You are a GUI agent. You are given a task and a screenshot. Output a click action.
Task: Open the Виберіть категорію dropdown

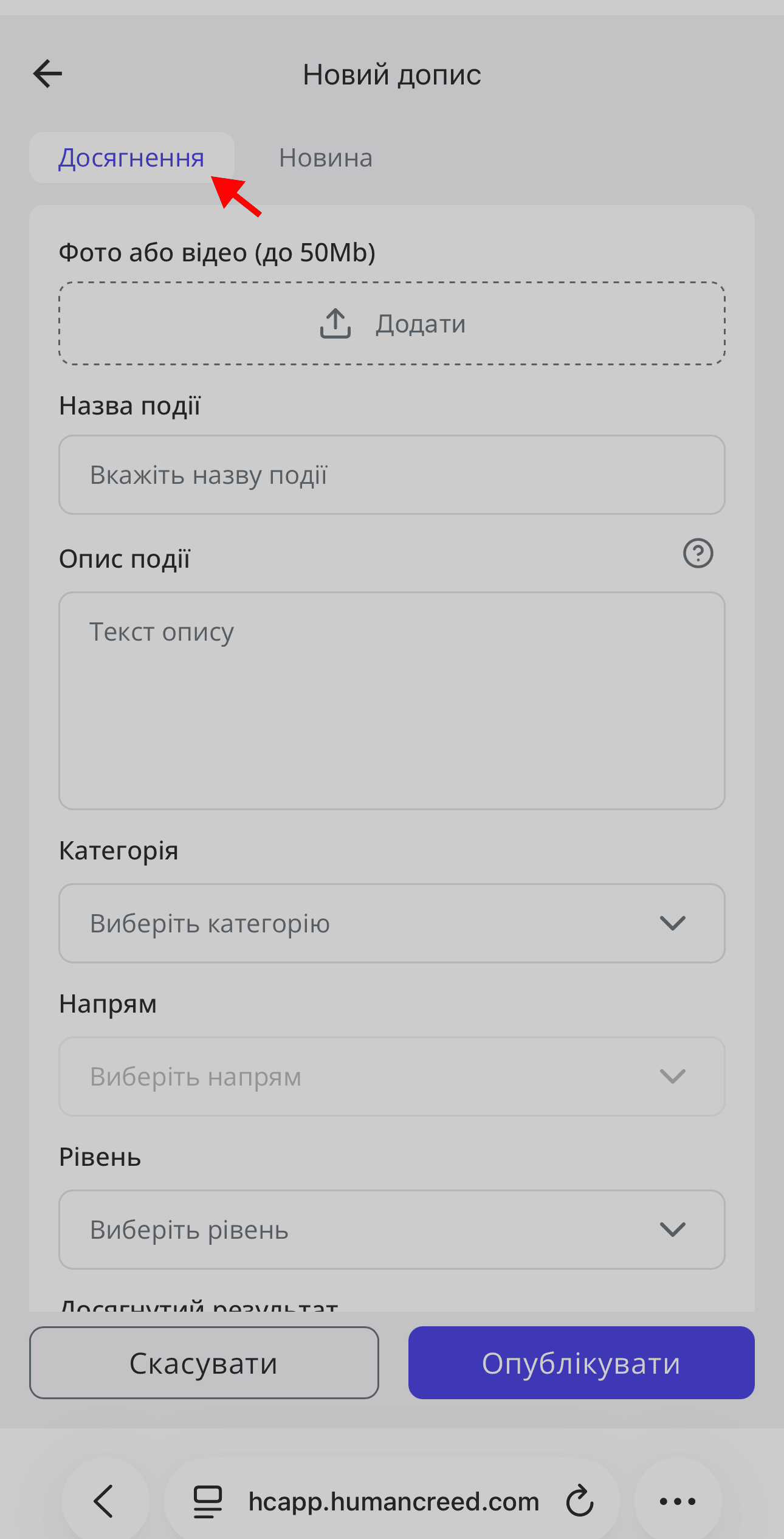click(x=391, y=923)
